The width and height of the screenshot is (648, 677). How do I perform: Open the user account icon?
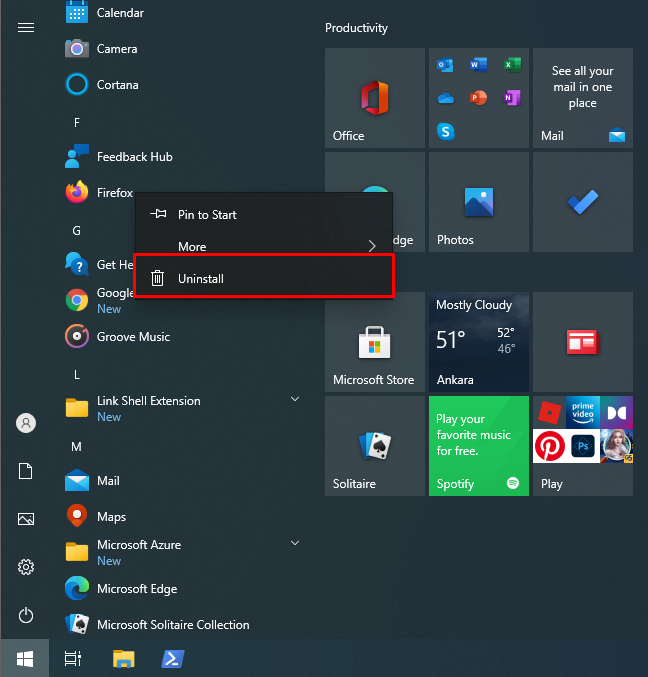[x=26, y=423]
